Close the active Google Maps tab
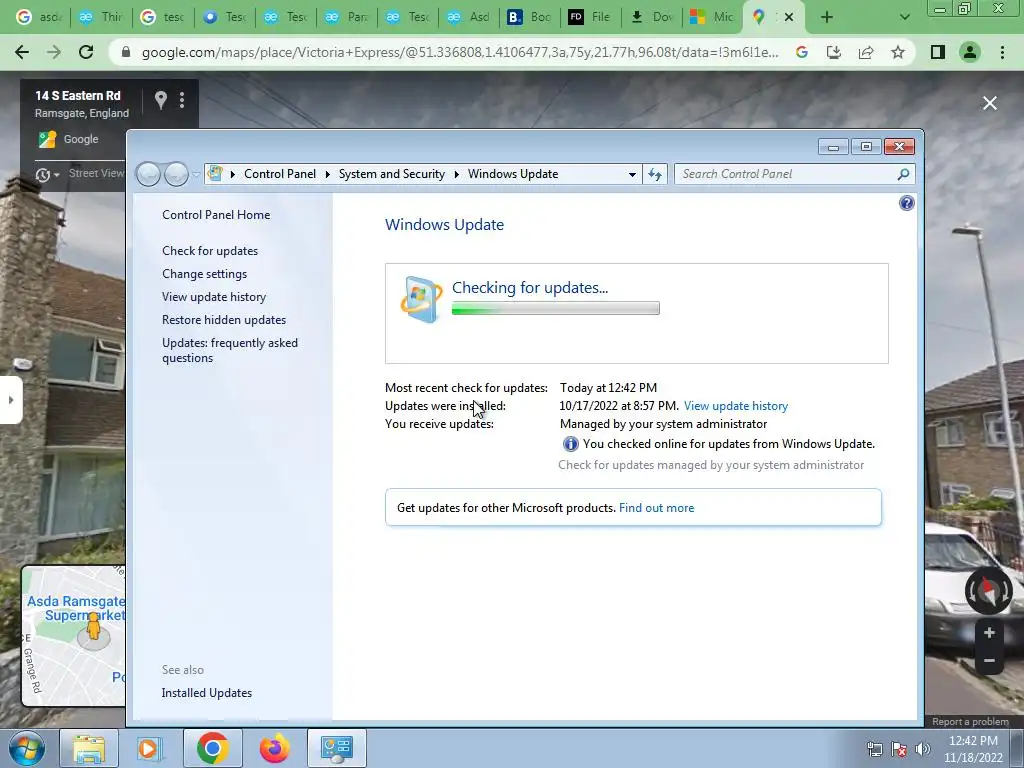 pyautogui.click(x=789, y=17)
